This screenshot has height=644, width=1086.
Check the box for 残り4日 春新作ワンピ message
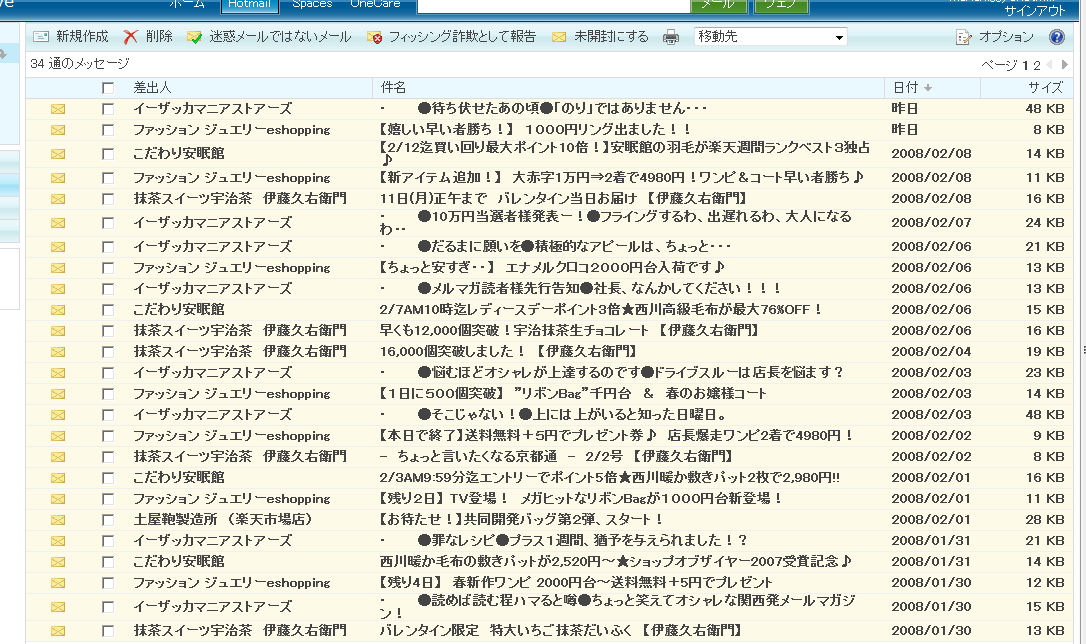point(107,583)
